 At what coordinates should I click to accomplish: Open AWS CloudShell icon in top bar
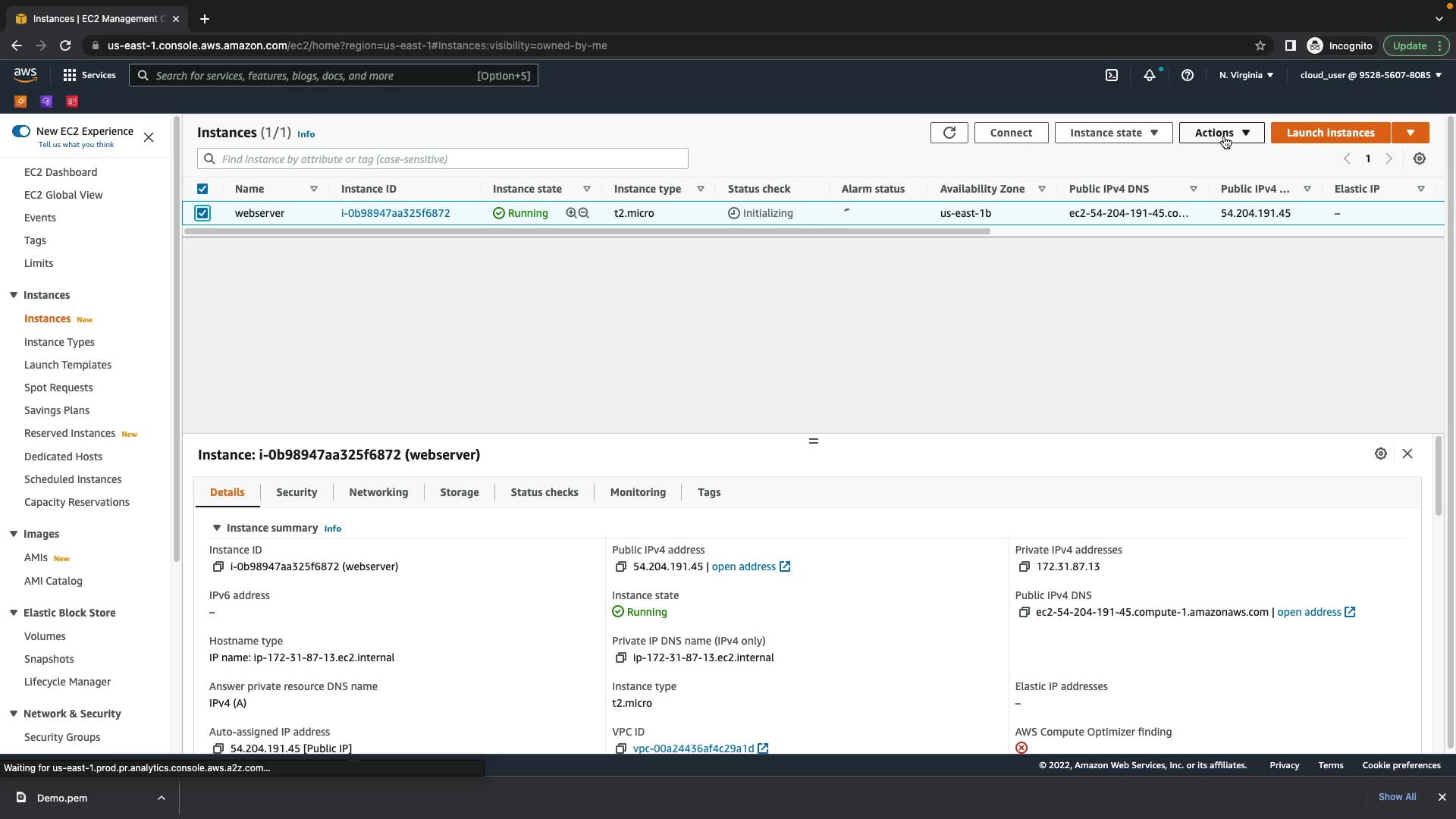(1112, 75)
